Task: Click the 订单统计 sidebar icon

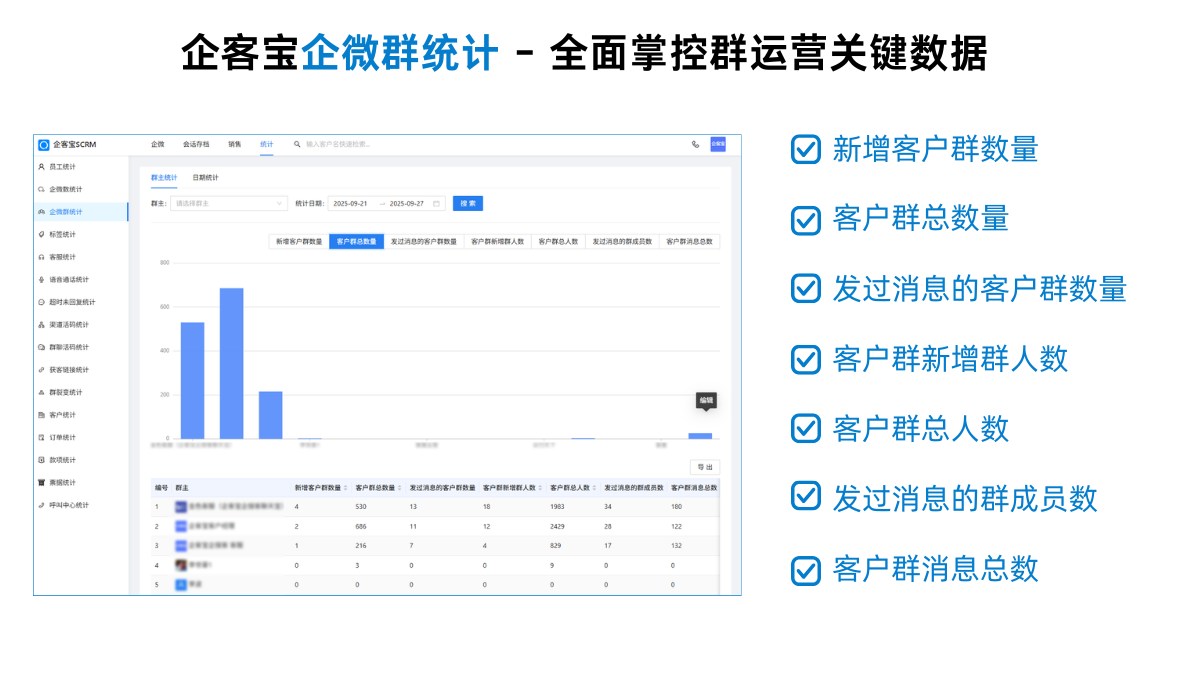Action: [x=41, y=437]
